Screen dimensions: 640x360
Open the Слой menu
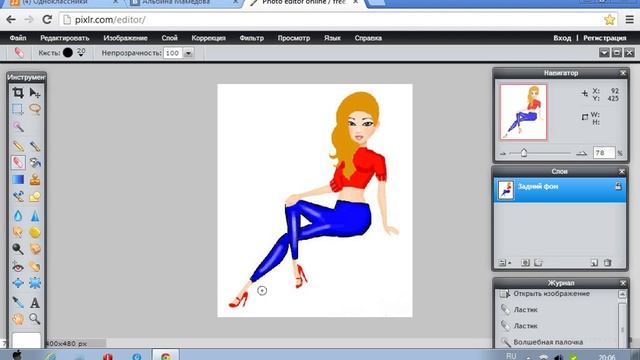169,38
